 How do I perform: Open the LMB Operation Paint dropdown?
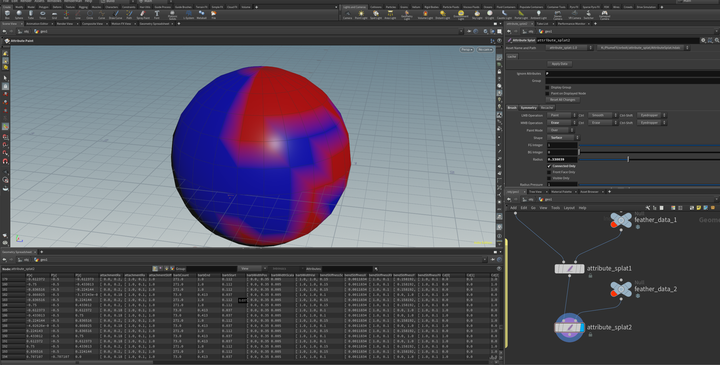click(561, 115)
